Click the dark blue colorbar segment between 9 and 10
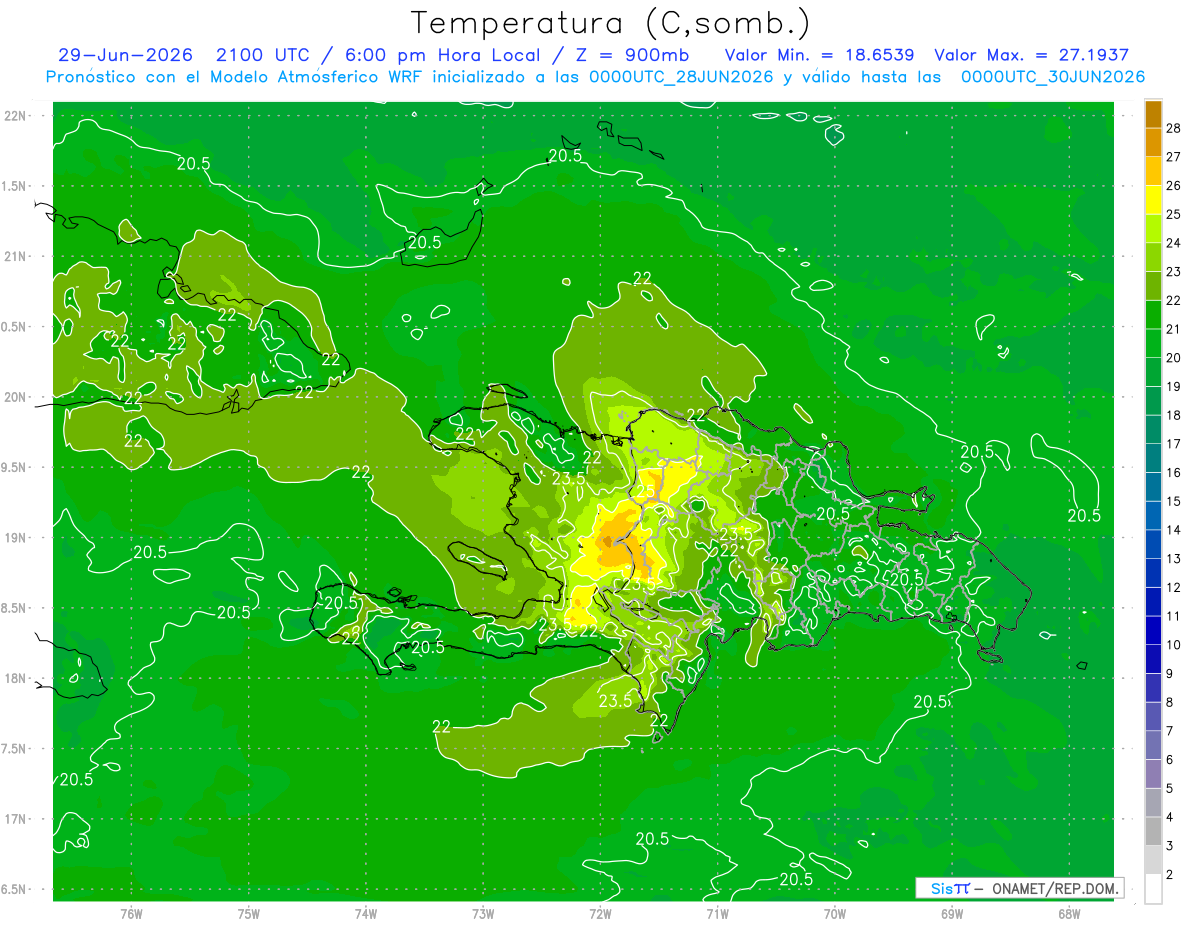 [1153, 660]
